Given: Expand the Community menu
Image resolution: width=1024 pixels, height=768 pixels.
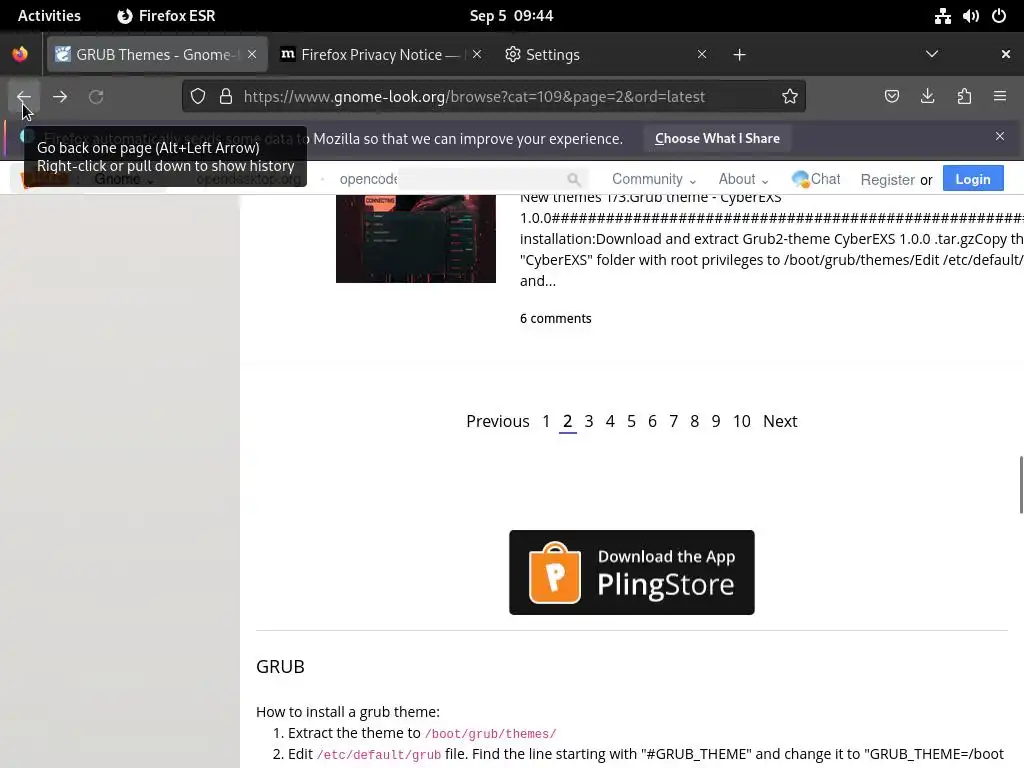Looking at the screenshot, I should point(654,179).
